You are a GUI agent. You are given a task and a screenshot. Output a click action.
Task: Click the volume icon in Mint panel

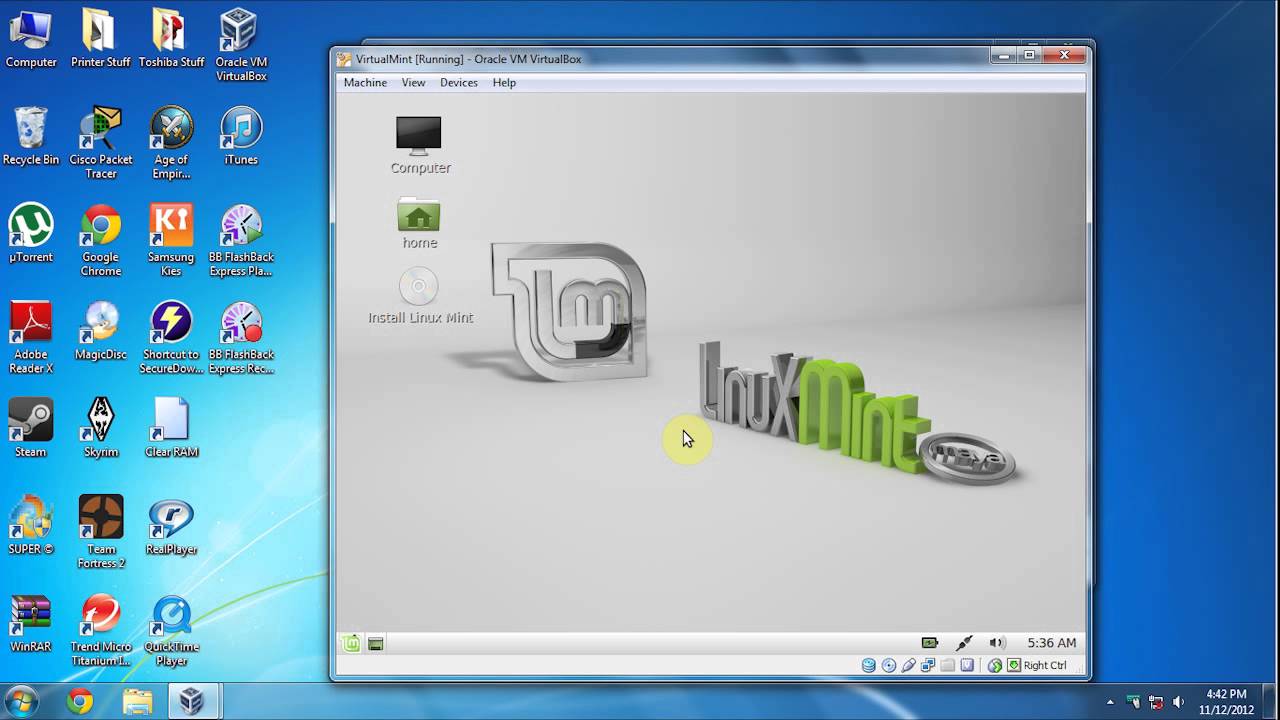pos(997,643)
